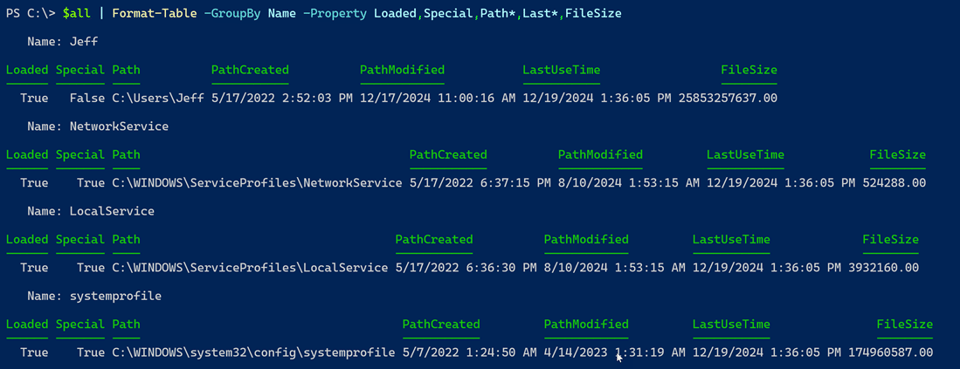
Task: Click the PS C:\> prompt text
Action: pos(31,14)
